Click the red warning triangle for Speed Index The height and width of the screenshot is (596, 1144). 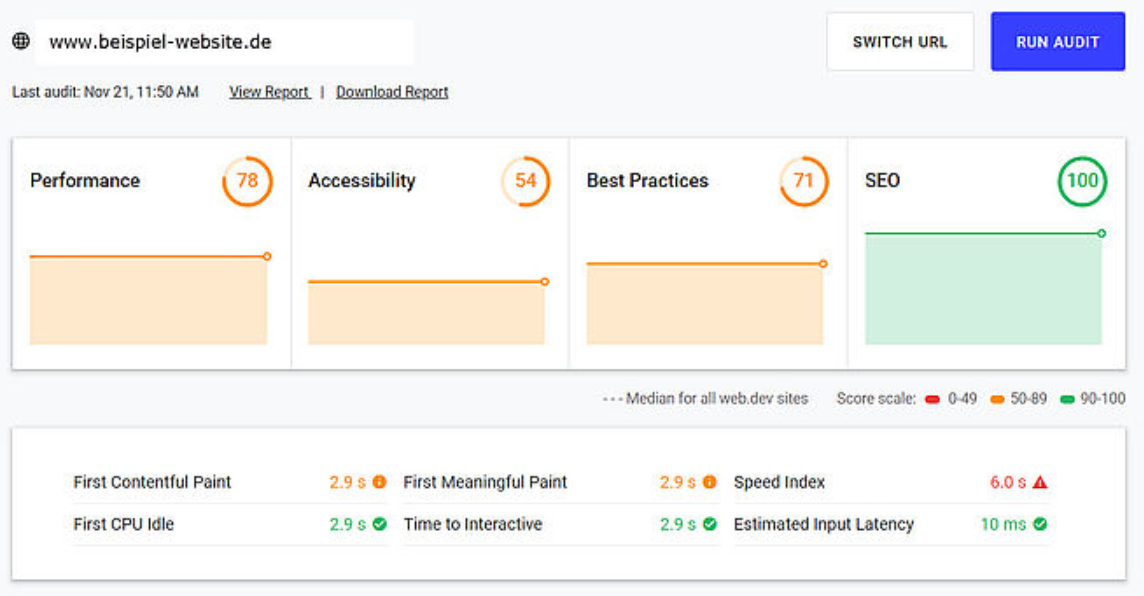(x=1040, y=482)
